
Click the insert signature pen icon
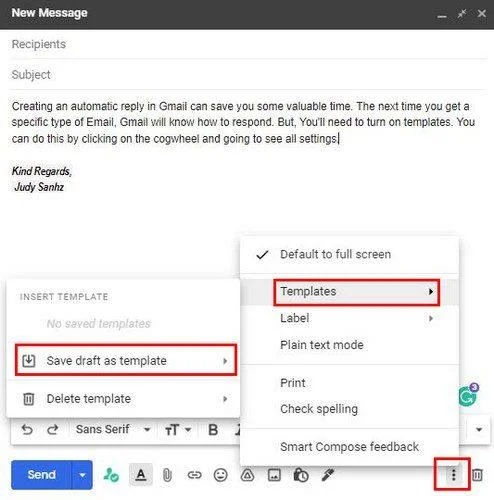click(x=328, y=475)
